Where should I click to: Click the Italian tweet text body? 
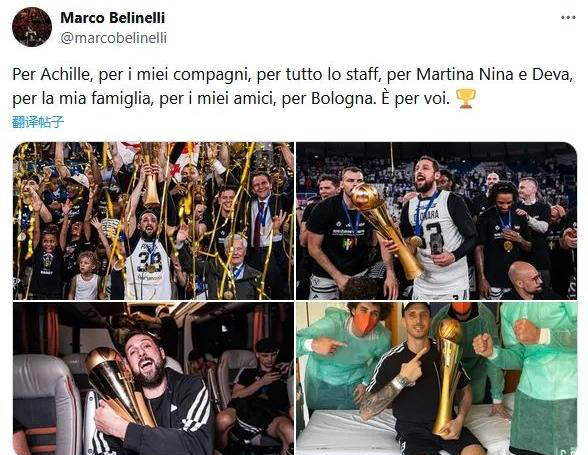(x=292, y=87)
